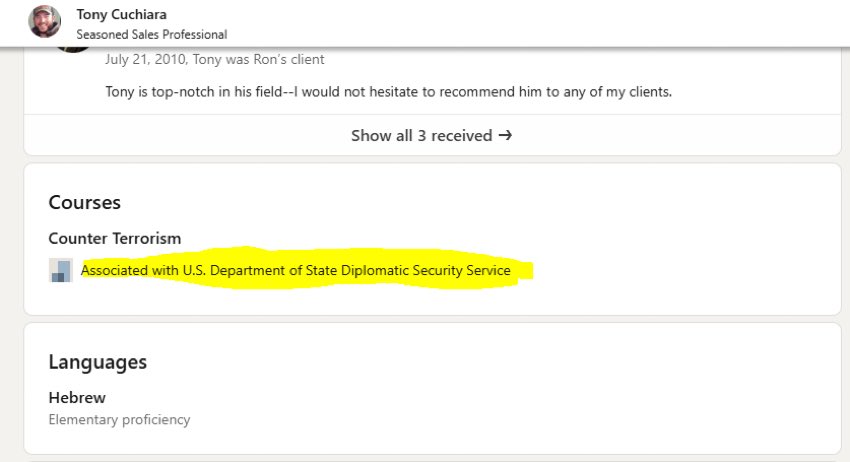Show all 3 received recommendations
Screen dimensions: 850x462
pyautogui.click(x=432, y=135)
